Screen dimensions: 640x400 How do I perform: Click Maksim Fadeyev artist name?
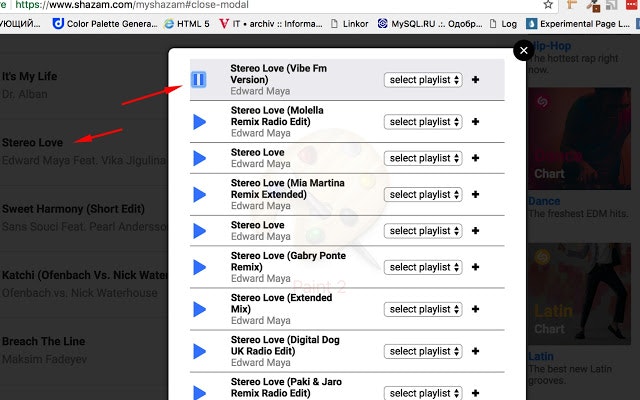coord(44,359)
